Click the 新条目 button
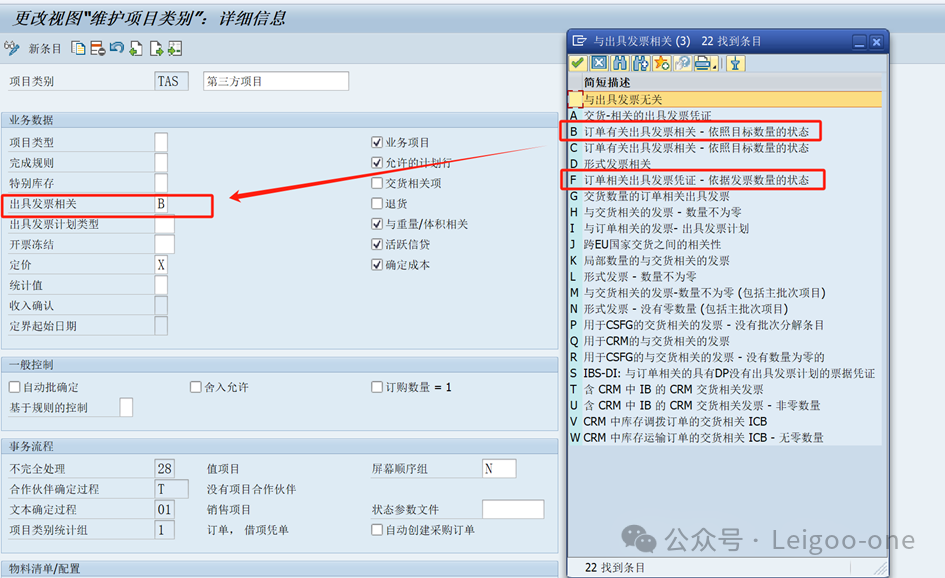This screenshot has height=578, width=945. click(x=45, y=48)
